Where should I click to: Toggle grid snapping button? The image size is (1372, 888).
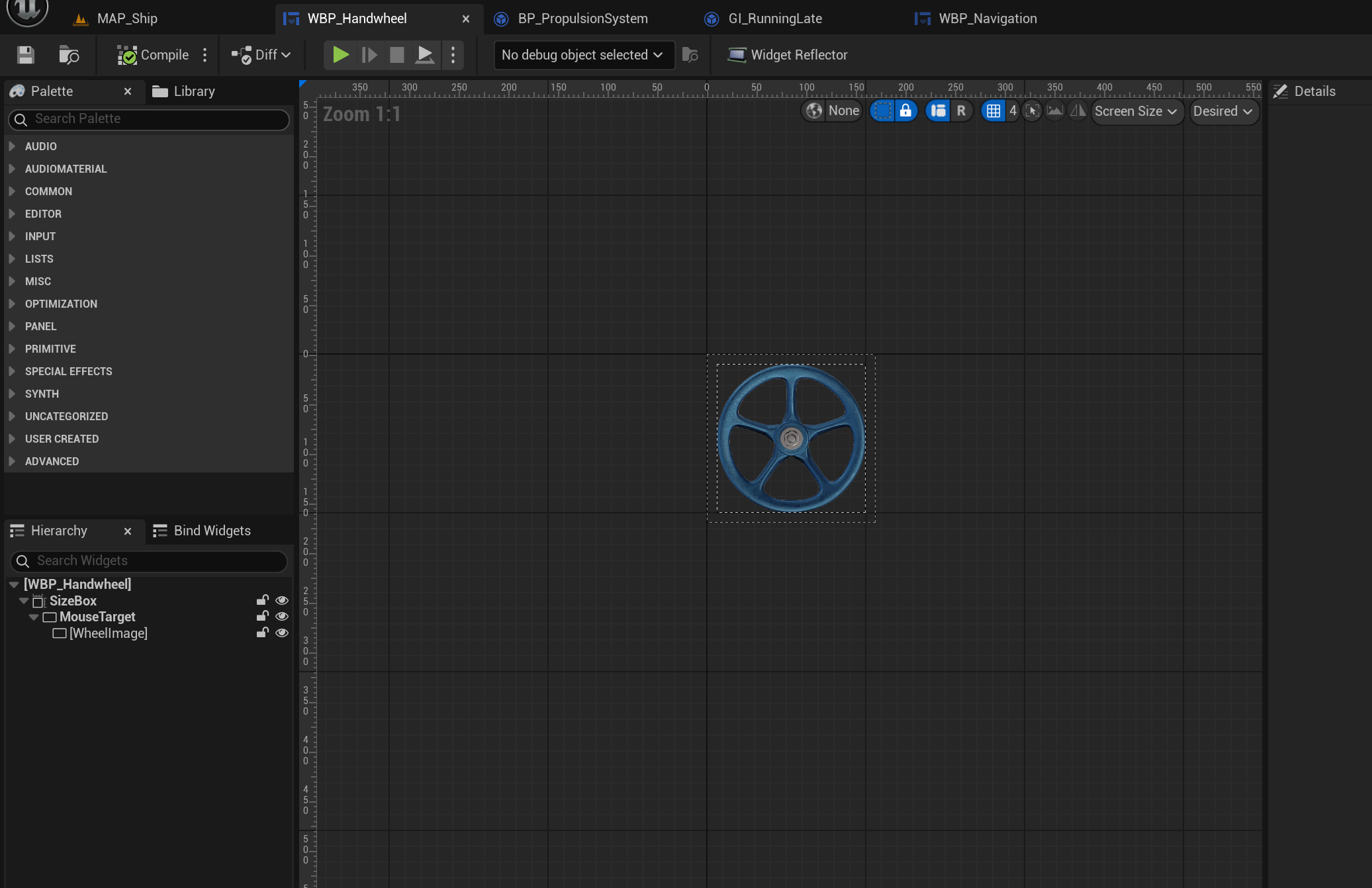pos(993,111)
